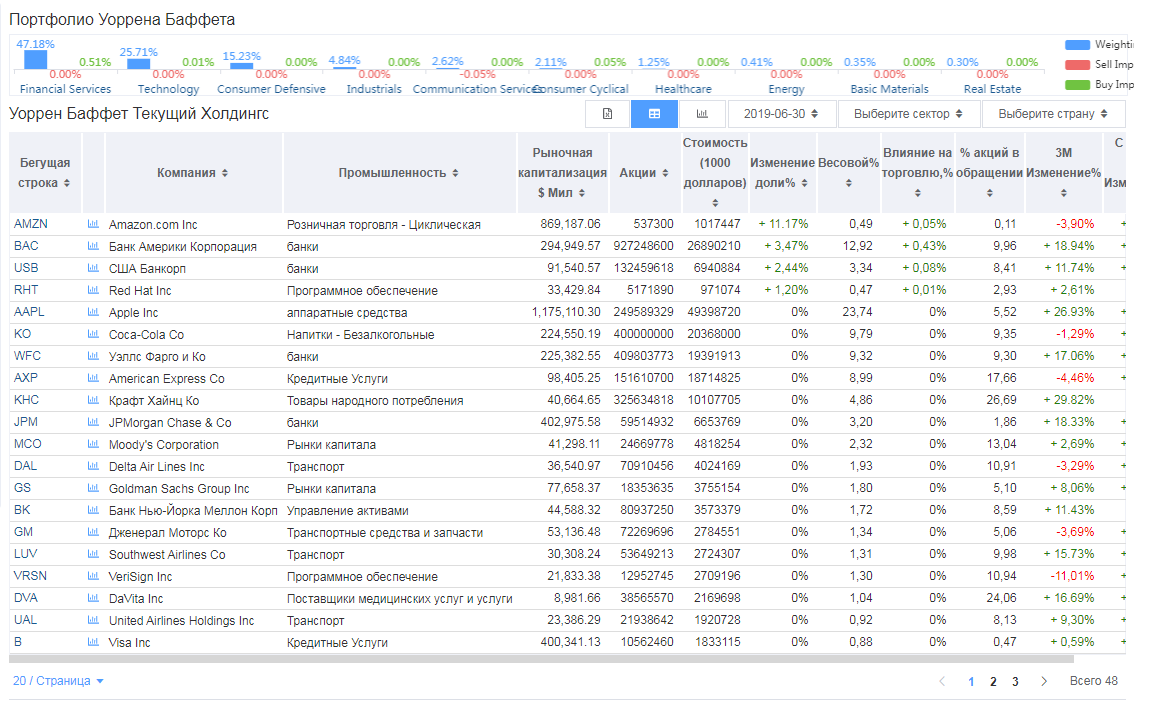This screenshot has height=704, width=1152.
Task: Select the Financial Services sector
Action: [65, 89]
